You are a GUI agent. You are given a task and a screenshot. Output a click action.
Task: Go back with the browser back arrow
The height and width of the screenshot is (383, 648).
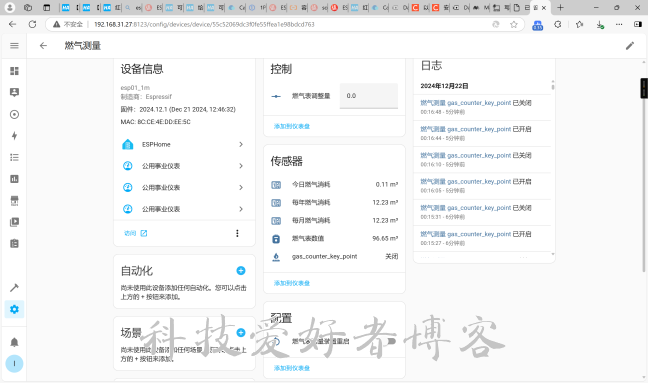pos(12,24)
